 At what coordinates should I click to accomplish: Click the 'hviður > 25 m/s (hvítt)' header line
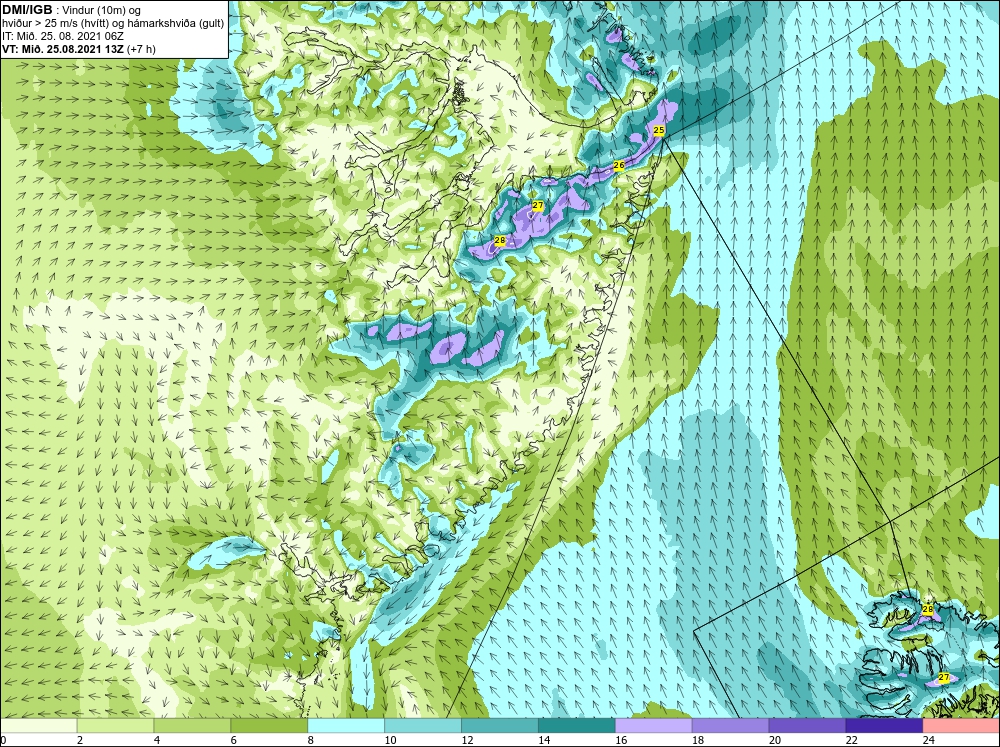[x=113, y=23]
